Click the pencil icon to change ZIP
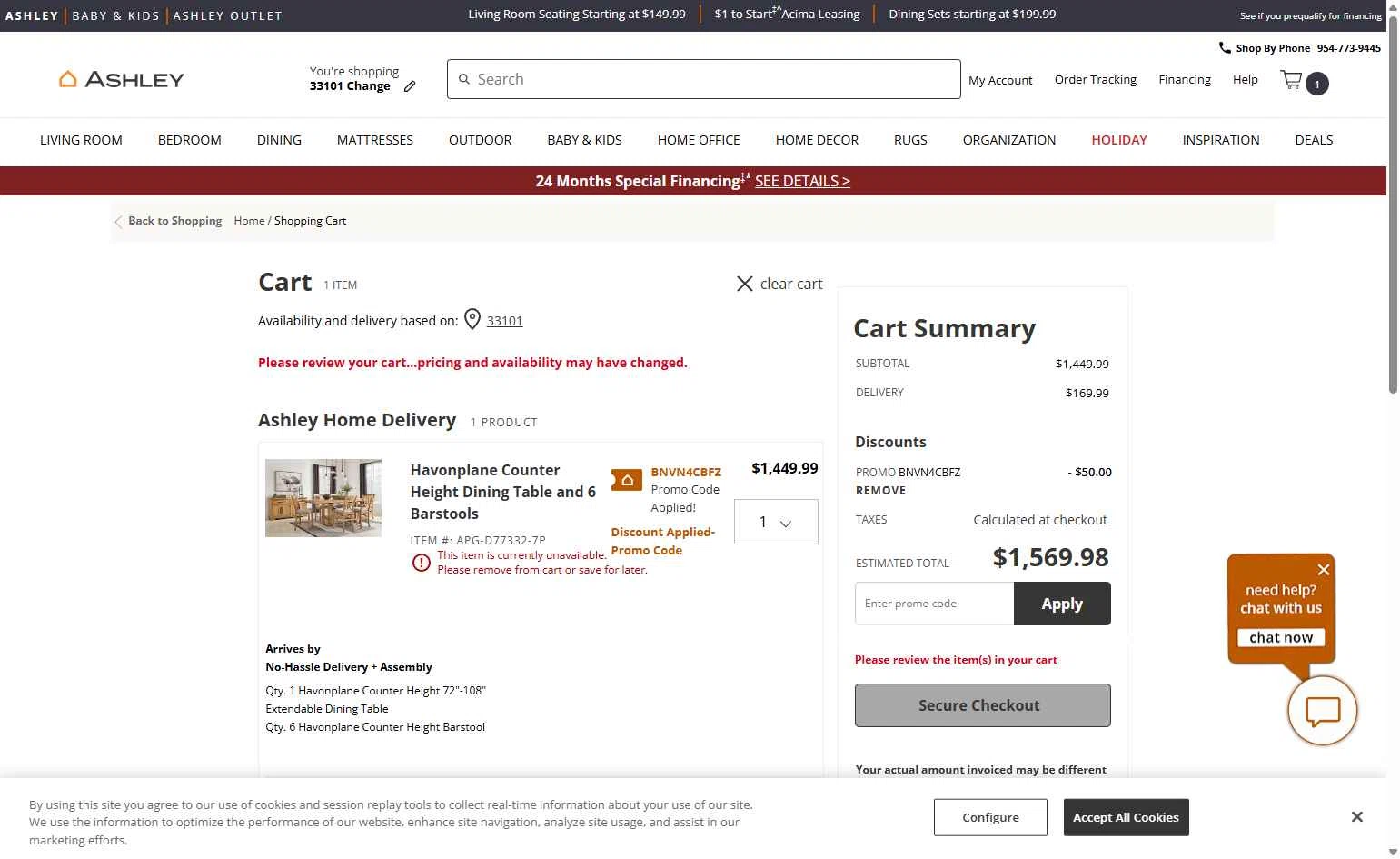This screenshot has height=859, width=1400. [x=410, y=86]
